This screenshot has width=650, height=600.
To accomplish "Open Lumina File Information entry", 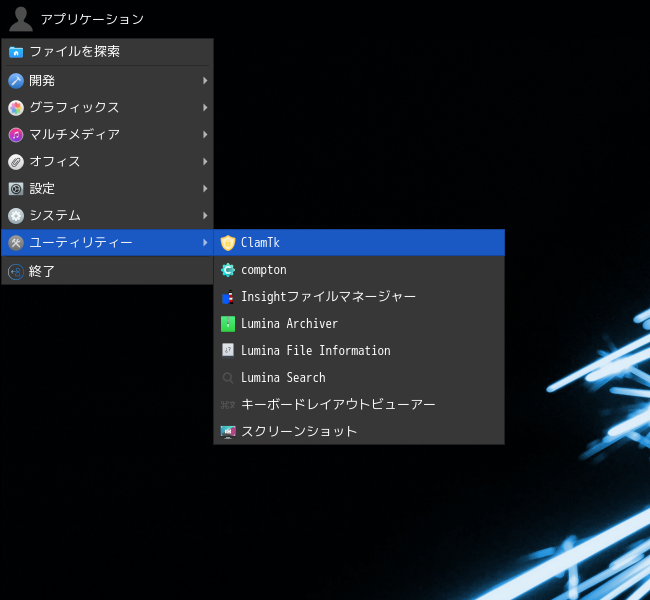I will (x=359, y=351).
